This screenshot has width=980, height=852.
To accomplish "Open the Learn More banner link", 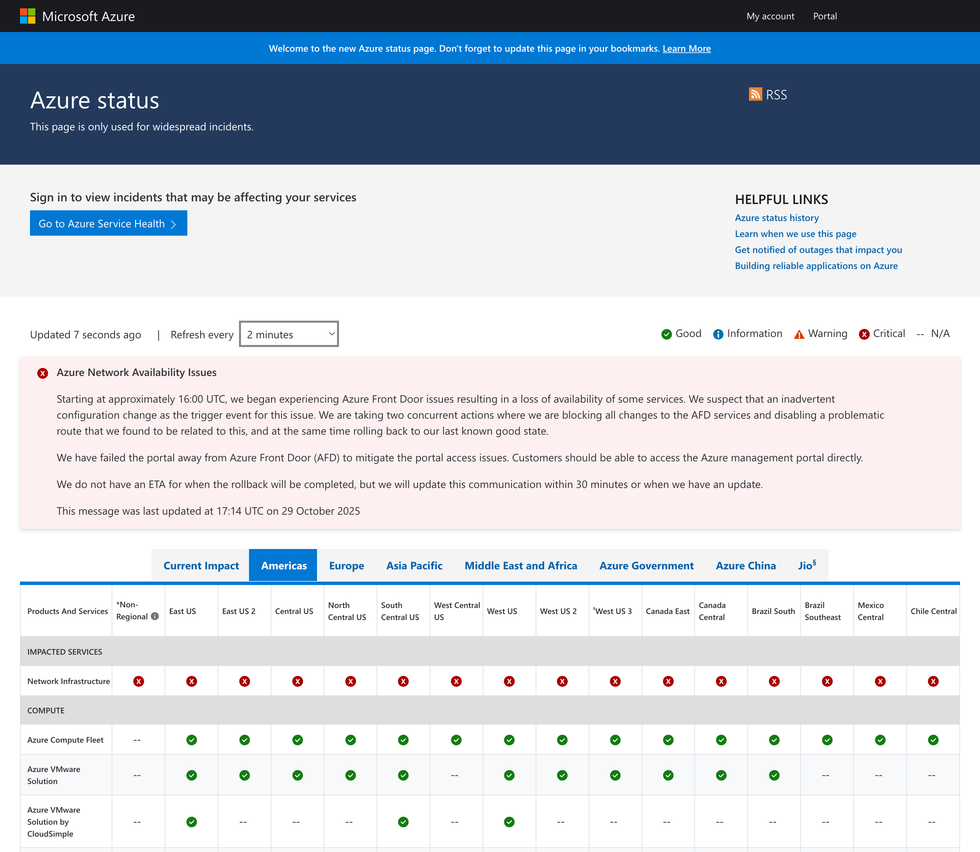I will [686, 48].
